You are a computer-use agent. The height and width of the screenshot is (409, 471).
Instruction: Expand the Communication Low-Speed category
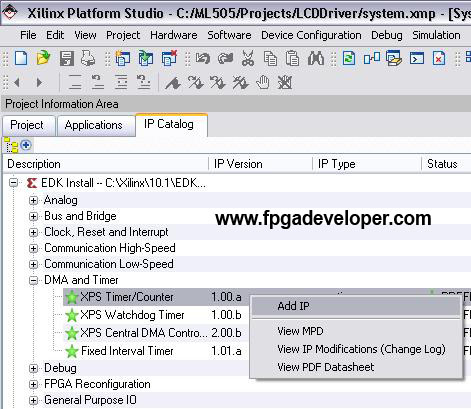33,264
